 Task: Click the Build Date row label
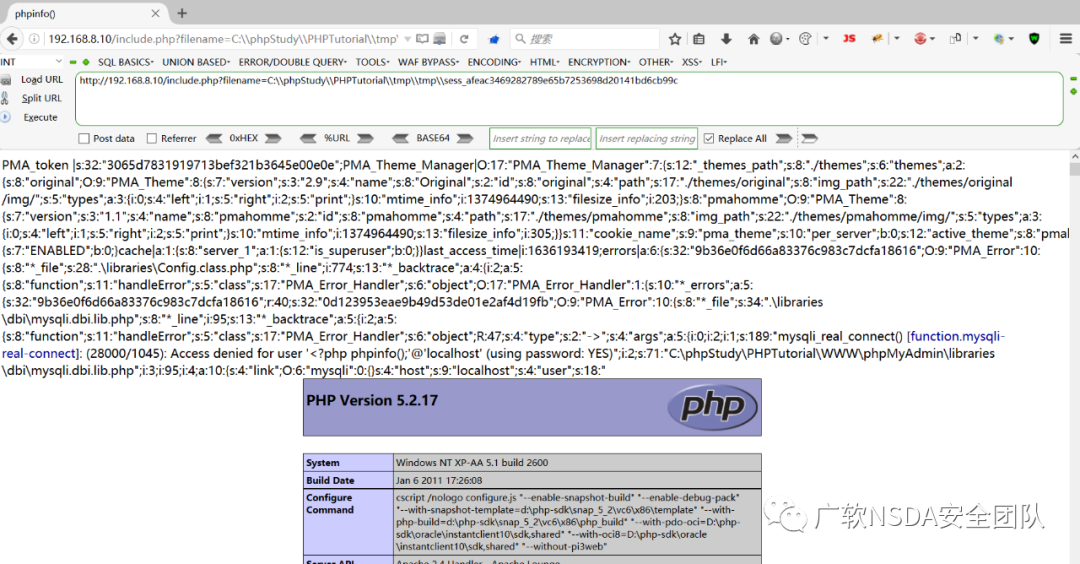click(x=348, y=480)
